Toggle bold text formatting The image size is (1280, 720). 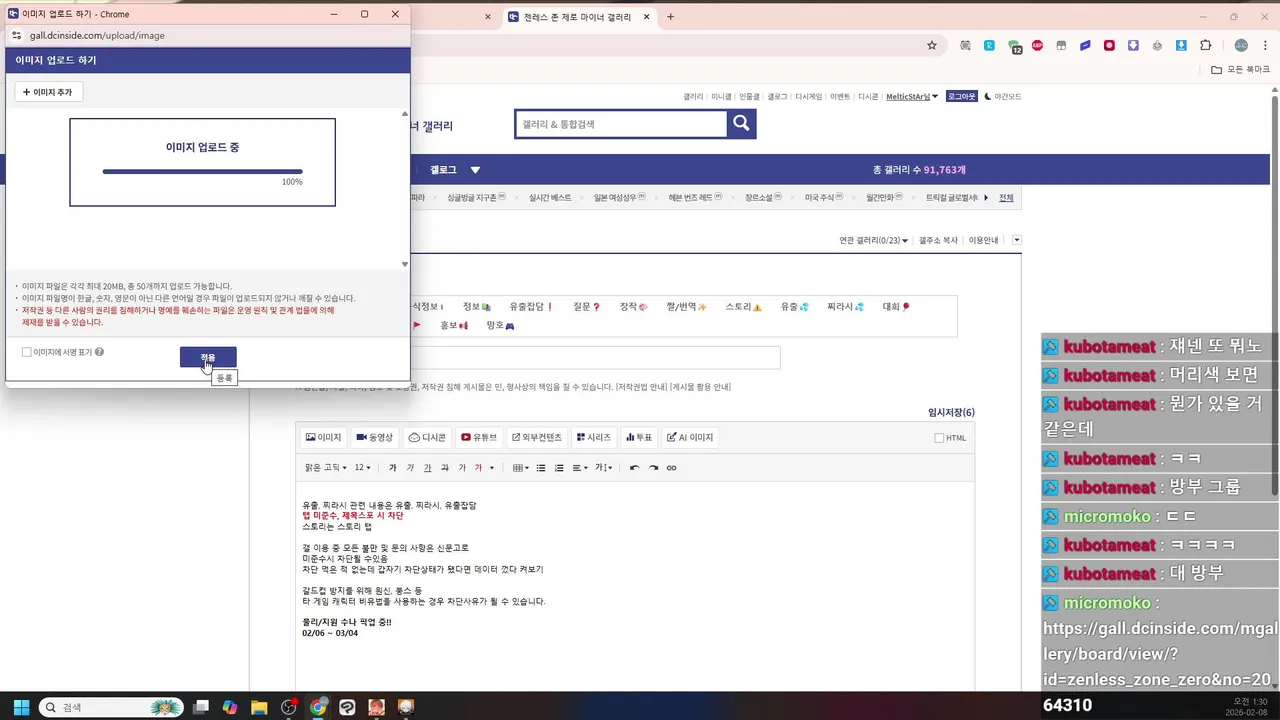393,468
